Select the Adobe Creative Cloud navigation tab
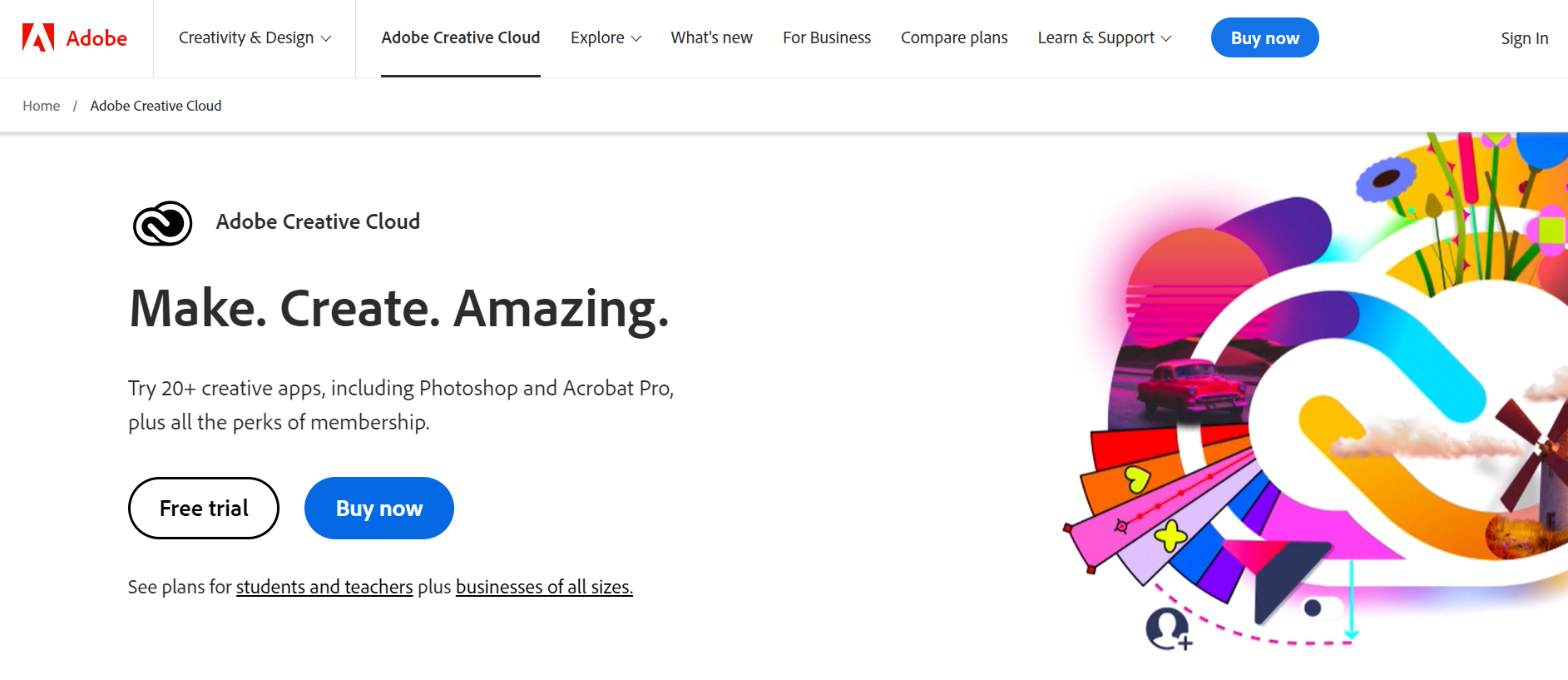 [461, 38]
